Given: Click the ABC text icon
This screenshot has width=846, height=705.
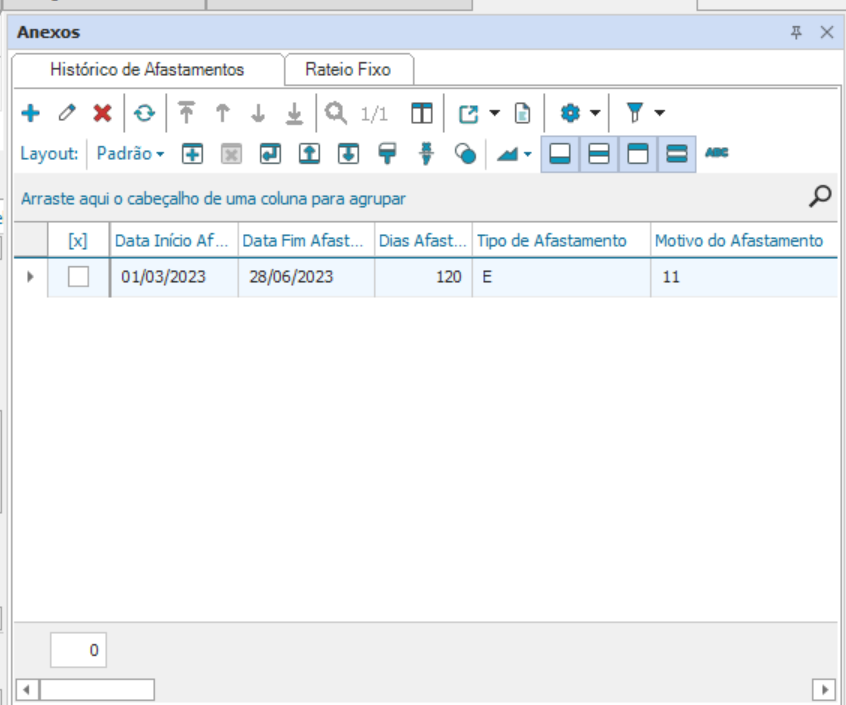Looking at the screenshot, I should point(717,153).
